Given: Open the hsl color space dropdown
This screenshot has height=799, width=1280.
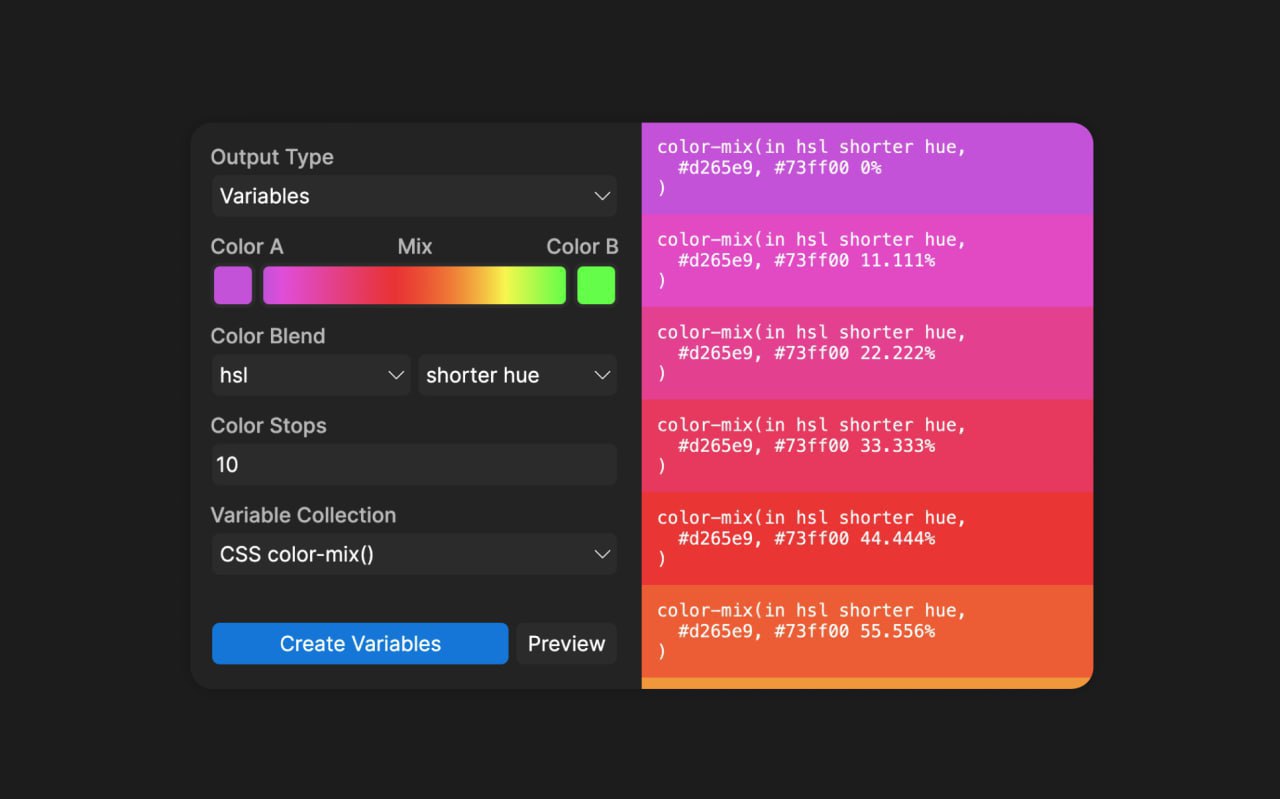Looking at the screenshot, I should tap(311, 375).
